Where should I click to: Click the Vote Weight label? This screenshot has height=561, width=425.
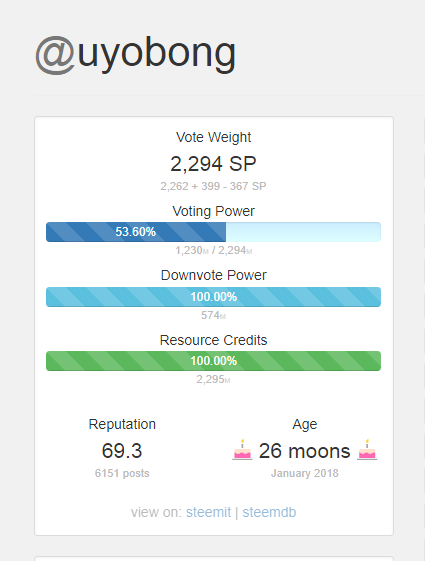(x=213, y=137)
